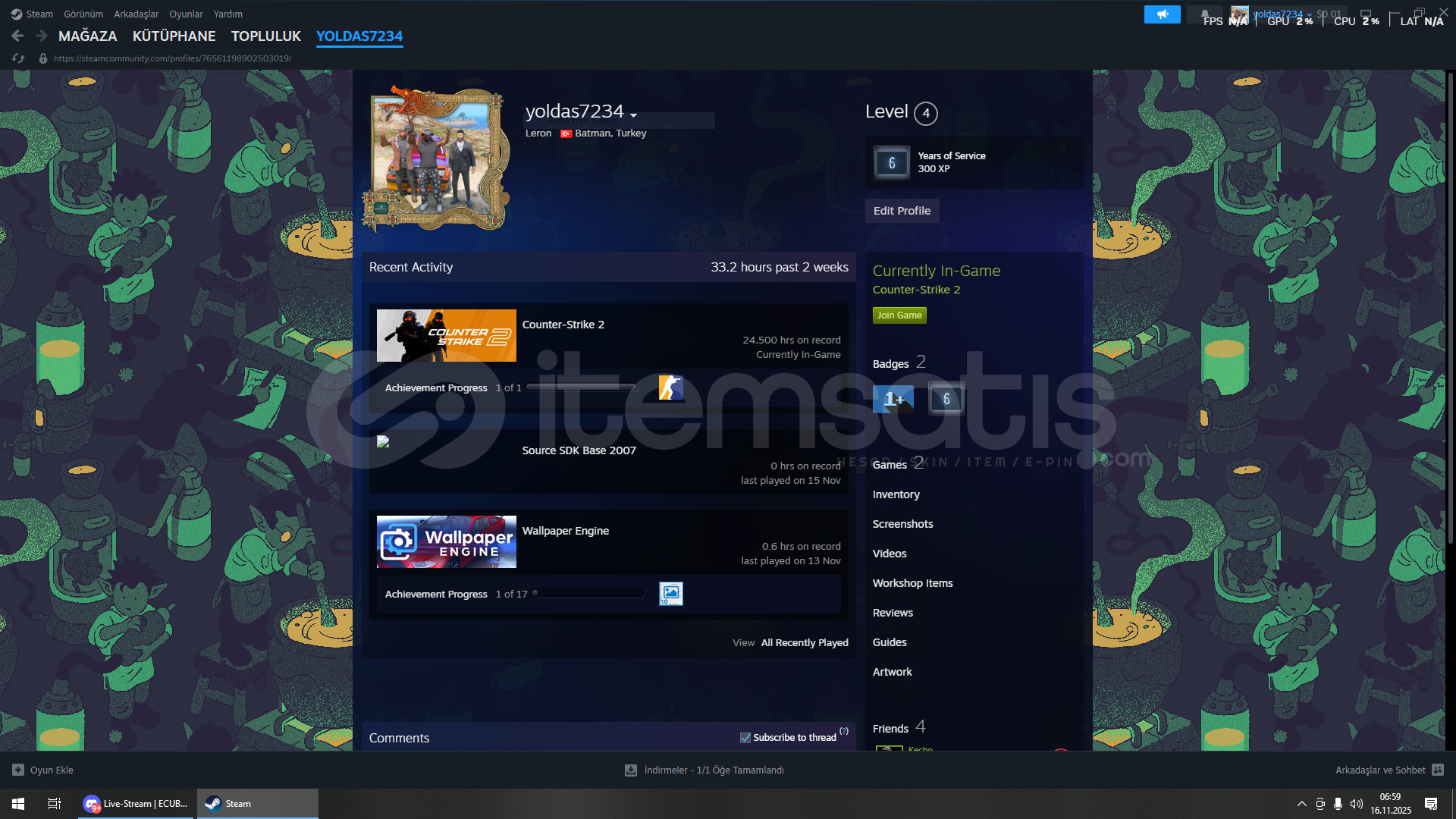The height and width of the screenshot is (819, 1456).
Task: Toggle the Subscribe to thread checkbox
Action: click(745, 738)
